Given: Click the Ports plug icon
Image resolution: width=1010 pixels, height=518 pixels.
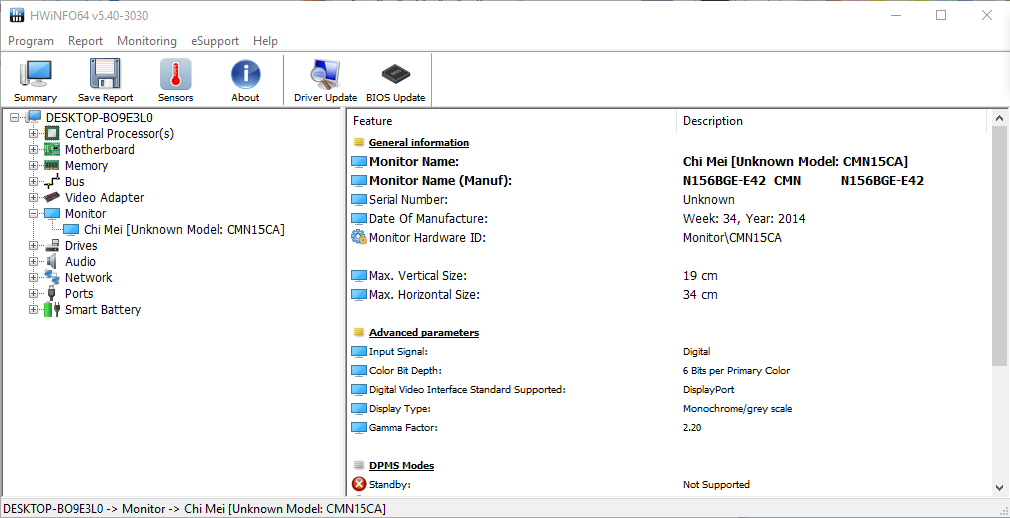Looking at the screenshot, I should tap(52, 294).
